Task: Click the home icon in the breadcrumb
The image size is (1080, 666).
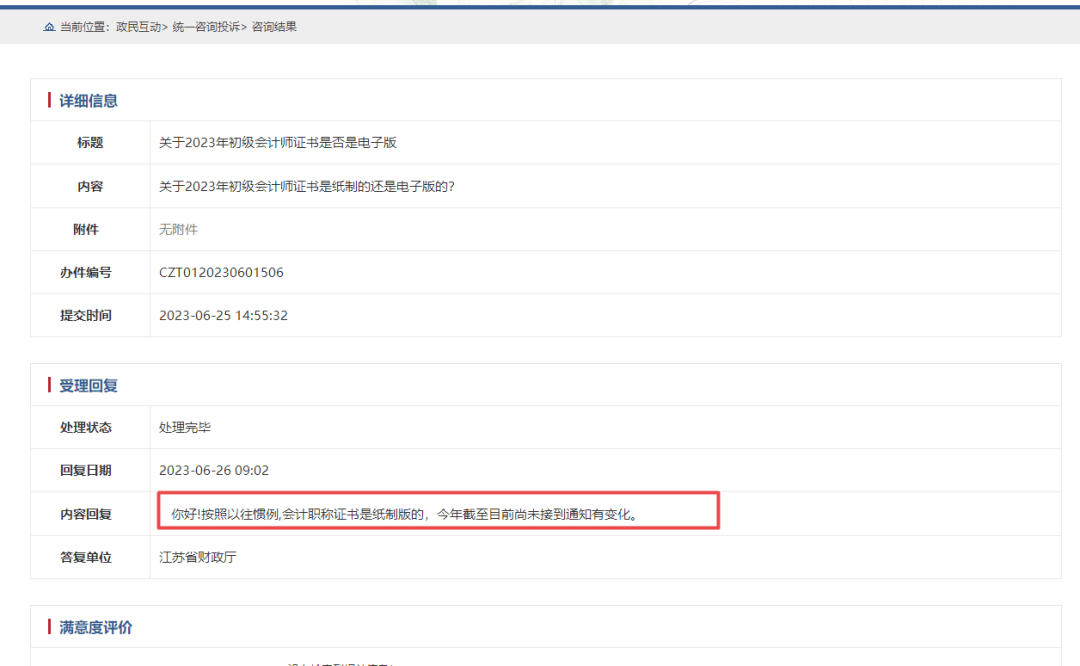Action: (x=49, y=27)
